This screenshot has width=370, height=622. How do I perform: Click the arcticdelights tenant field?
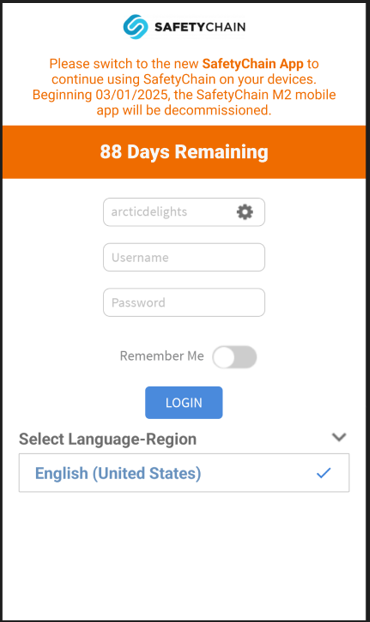[184, 212]
